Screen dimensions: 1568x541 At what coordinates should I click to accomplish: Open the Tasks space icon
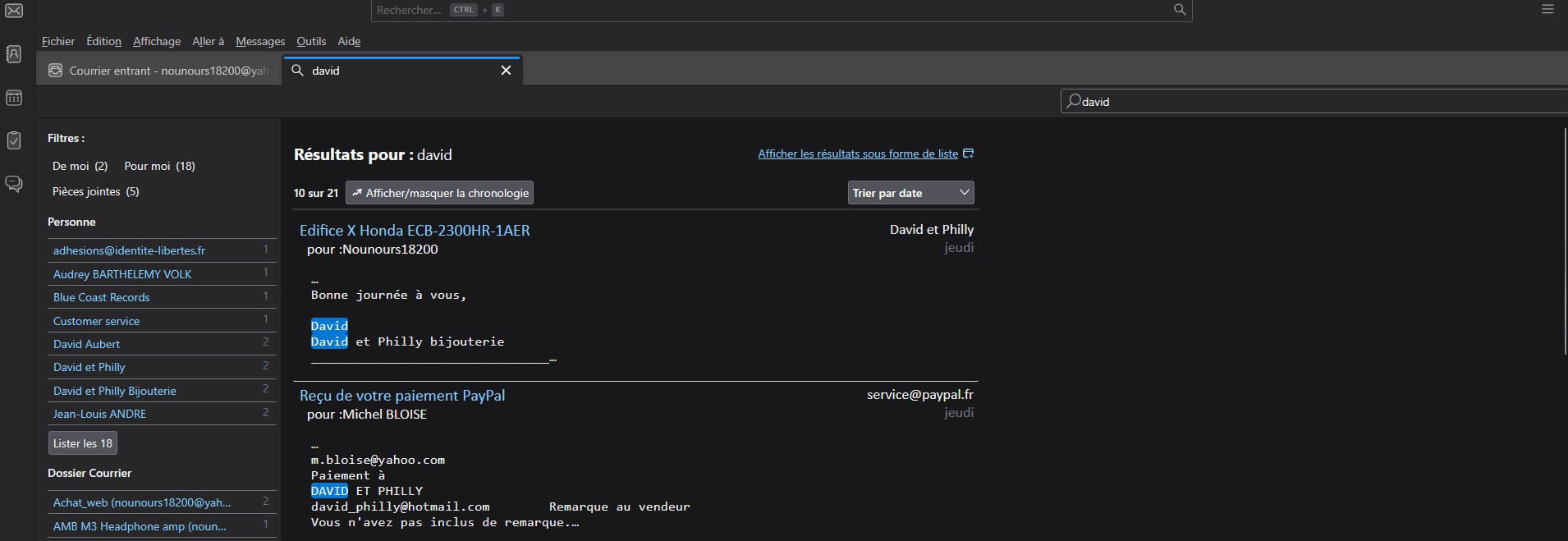(14, 140)
